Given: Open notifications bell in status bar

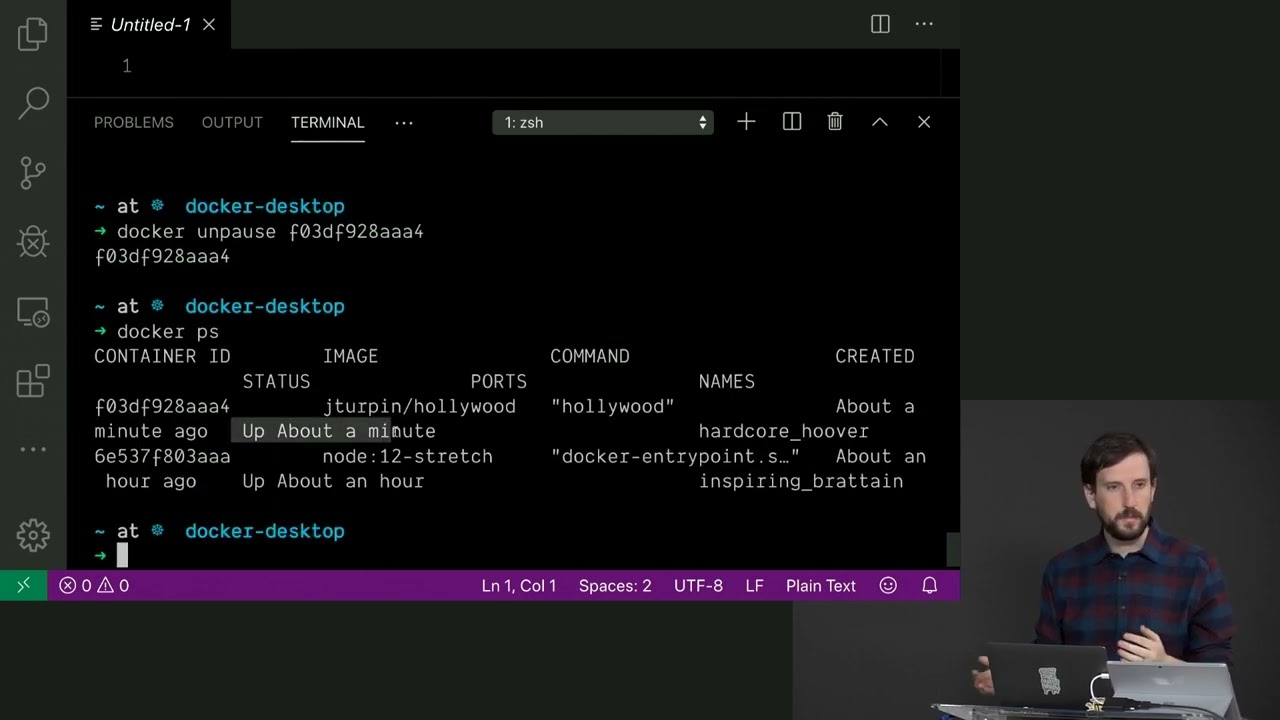Looking at the screenshot, I should tap(930, 586).
